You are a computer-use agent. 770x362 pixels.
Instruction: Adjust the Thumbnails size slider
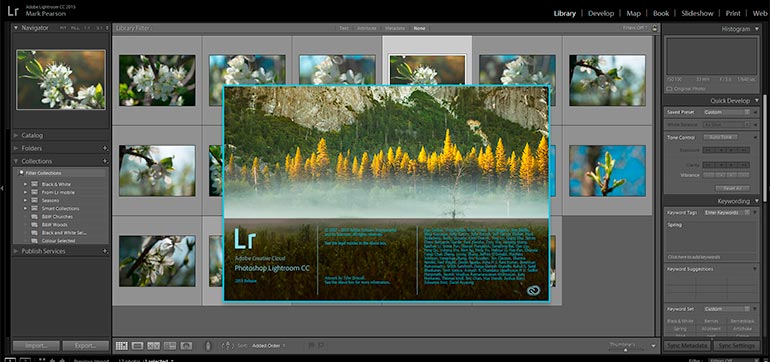[x=627, y=350]
